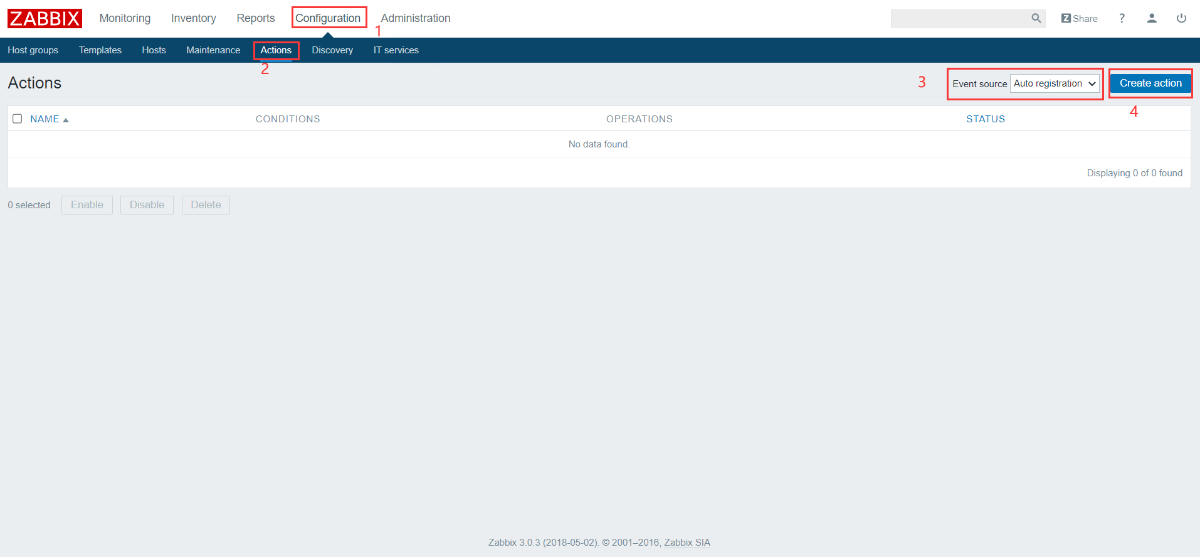The image size is (1200, 557).
Task: Go to Hosts submenu
Action: click(154, 50)
